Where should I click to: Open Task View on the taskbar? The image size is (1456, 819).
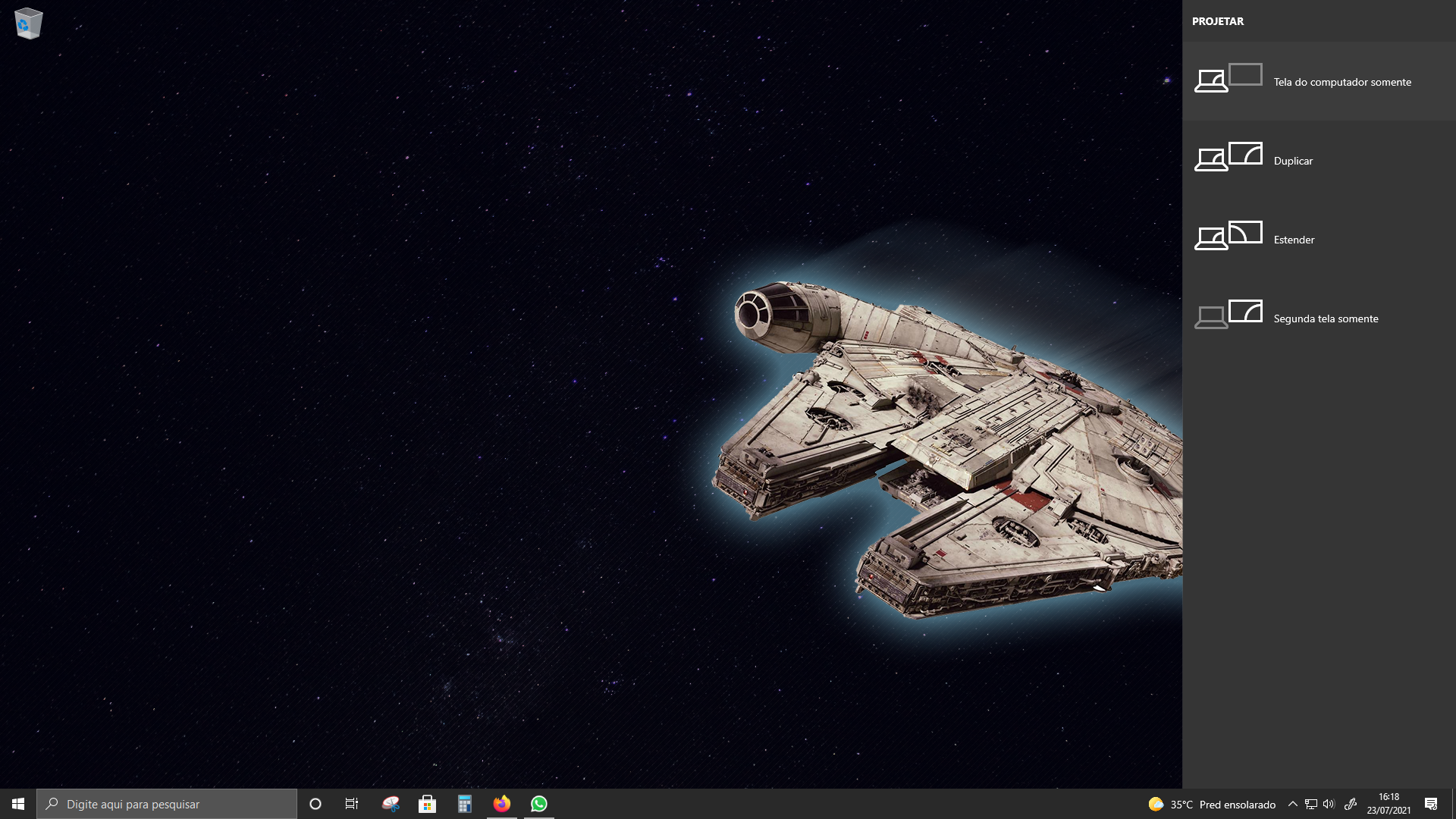tap(352, 804)
